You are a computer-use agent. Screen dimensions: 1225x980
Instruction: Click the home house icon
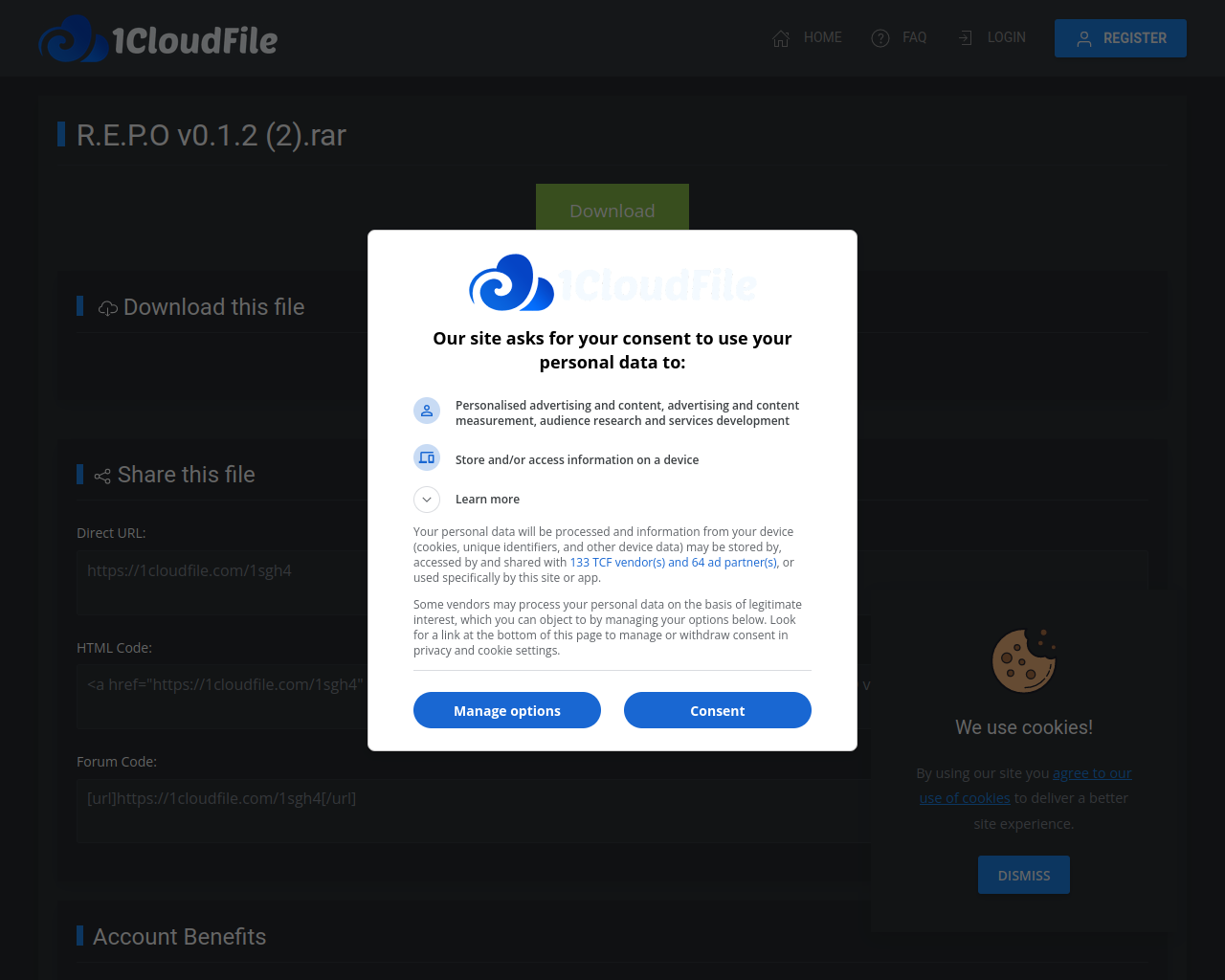[781, 38]
